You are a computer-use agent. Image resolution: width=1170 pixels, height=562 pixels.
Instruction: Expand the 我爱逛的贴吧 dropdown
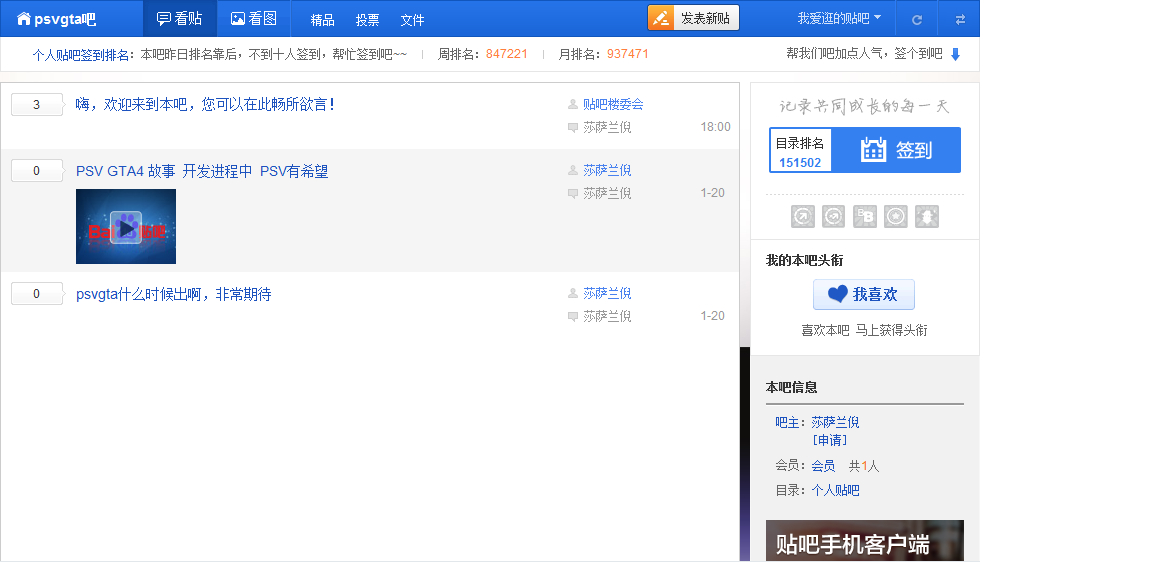click(839, 19)
